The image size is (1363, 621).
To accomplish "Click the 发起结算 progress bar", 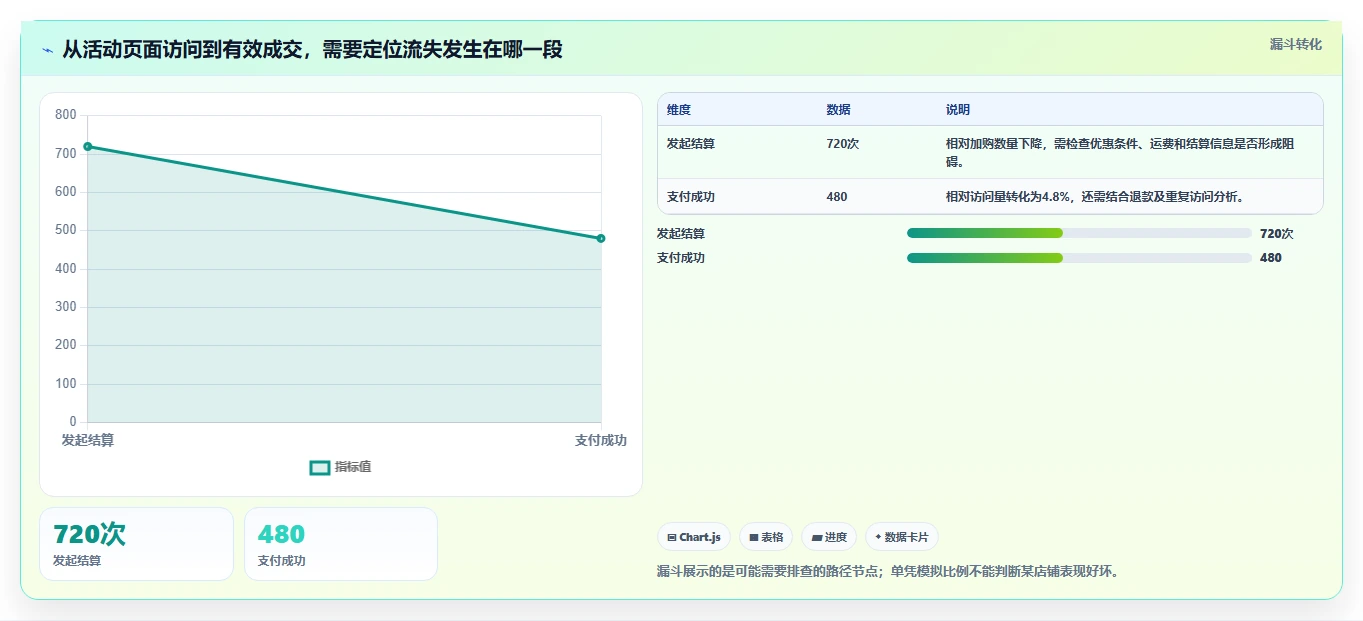I will tap(1079, 233).
